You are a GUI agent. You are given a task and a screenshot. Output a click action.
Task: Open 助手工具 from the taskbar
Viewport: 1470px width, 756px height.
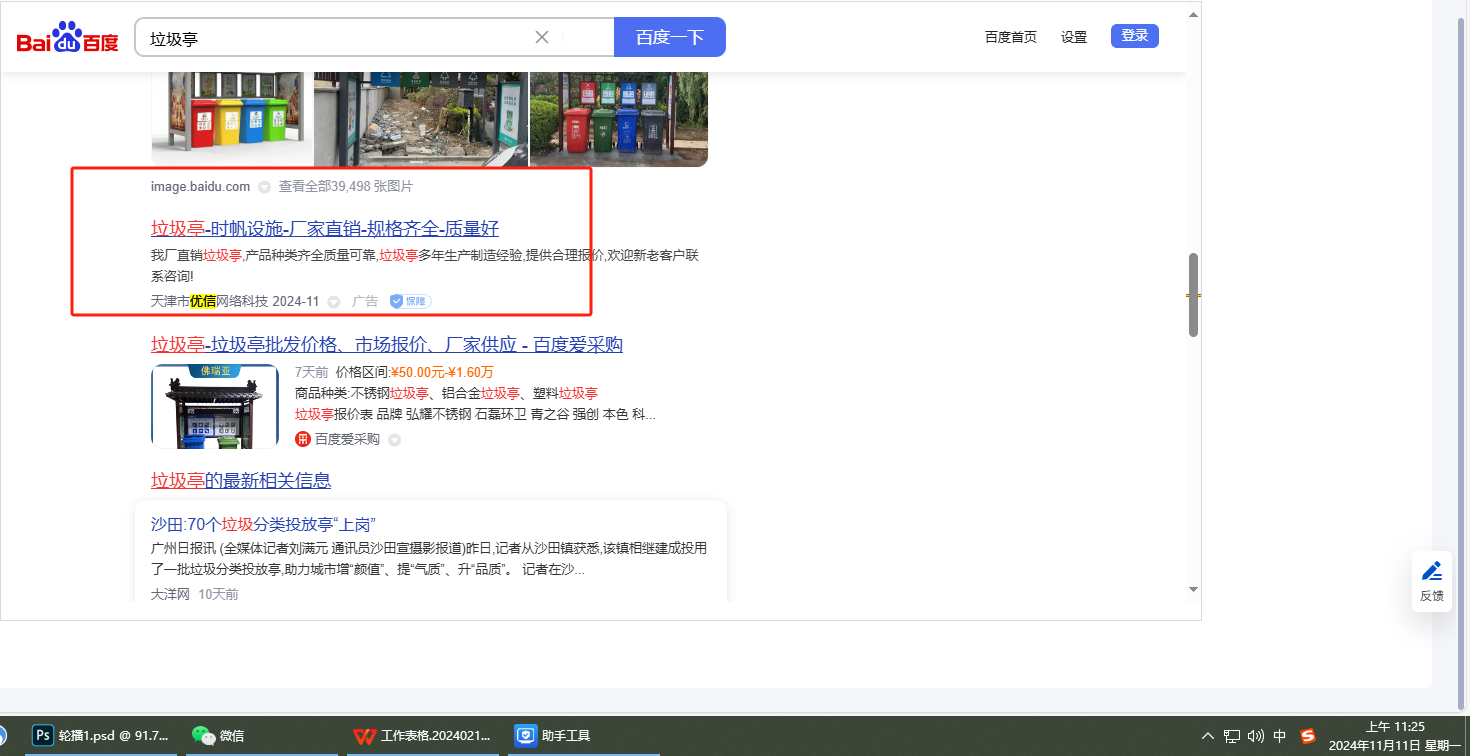coord(553,736)
